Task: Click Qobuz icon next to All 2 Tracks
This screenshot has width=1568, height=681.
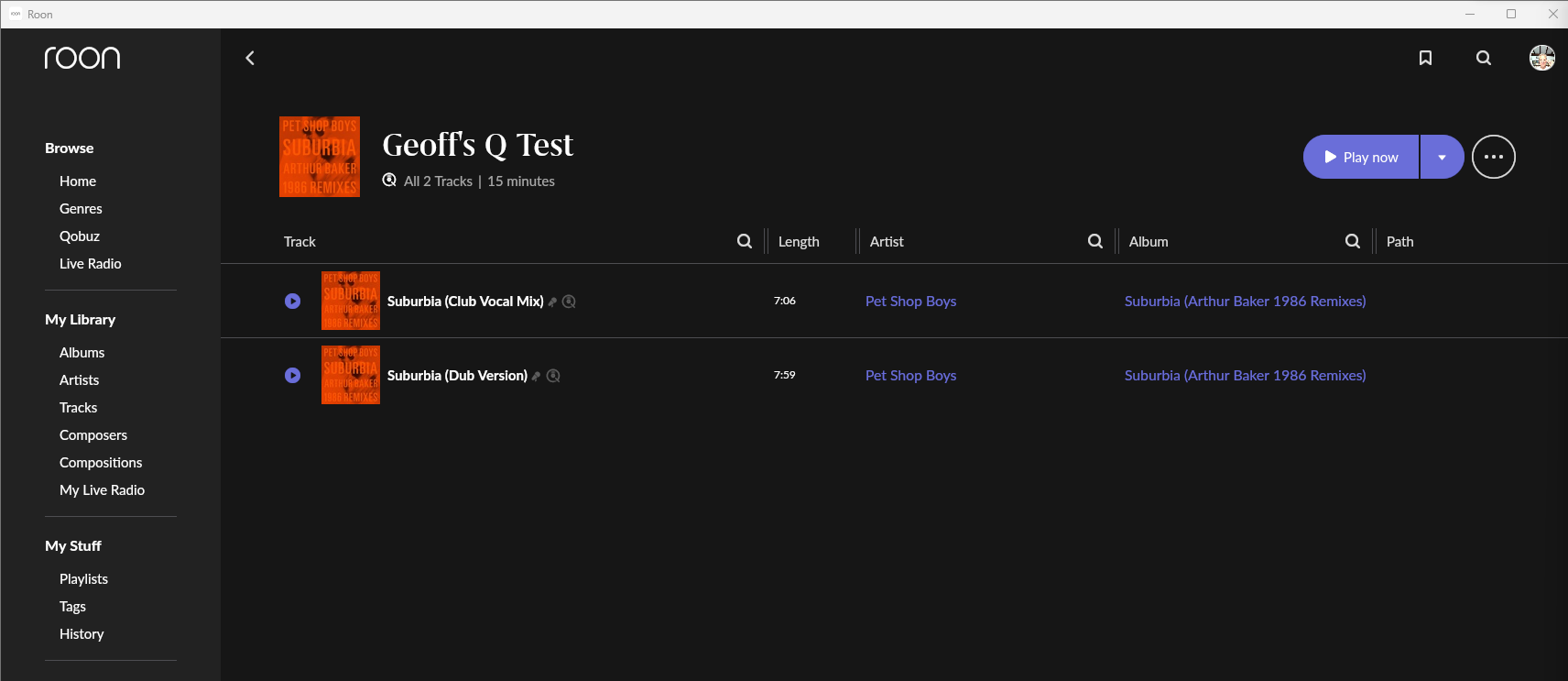Action: (389, 180)
